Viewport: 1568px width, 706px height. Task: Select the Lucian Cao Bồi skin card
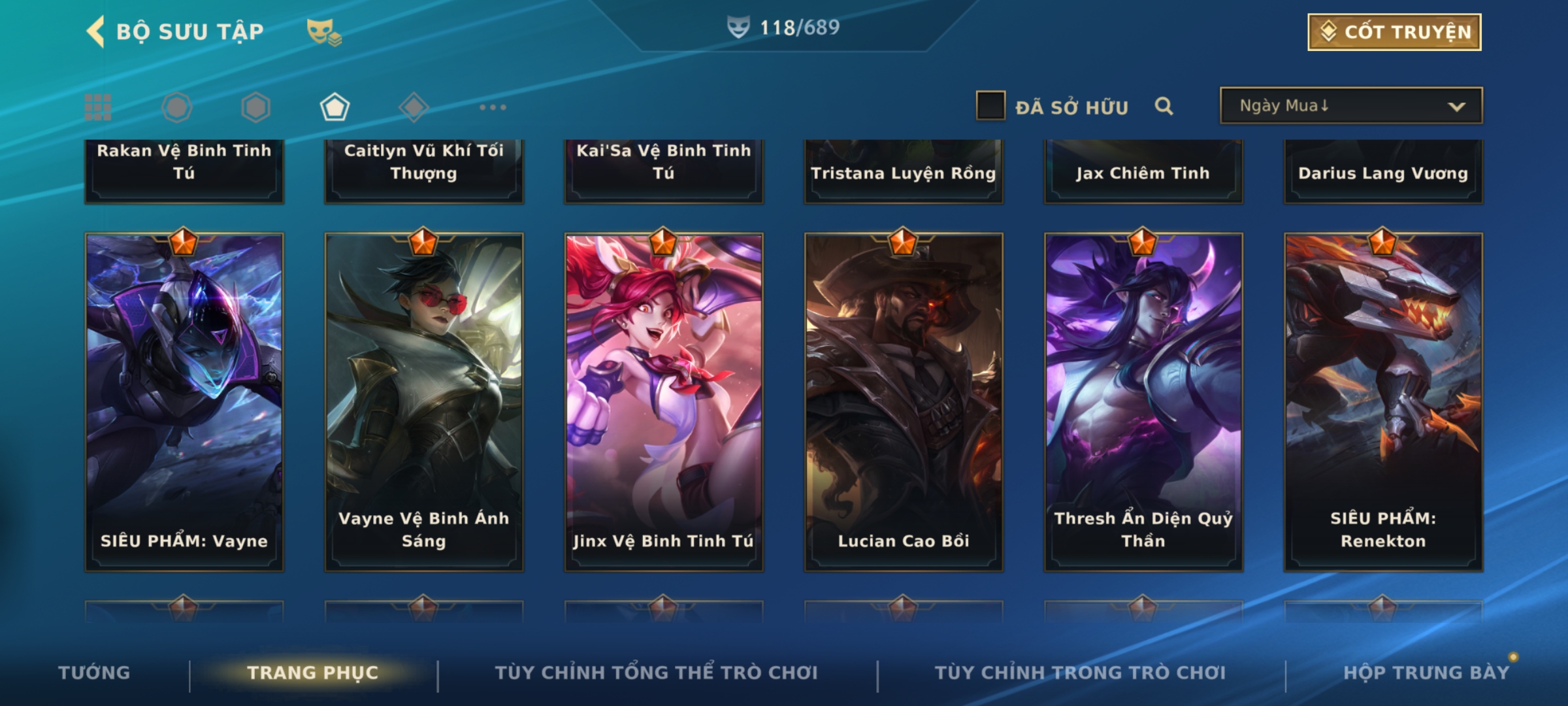point(904,402)
